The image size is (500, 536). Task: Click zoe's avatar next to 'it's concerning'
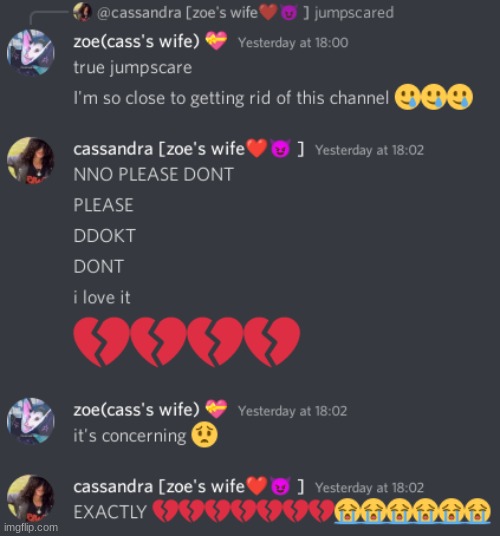click(31, 421)
